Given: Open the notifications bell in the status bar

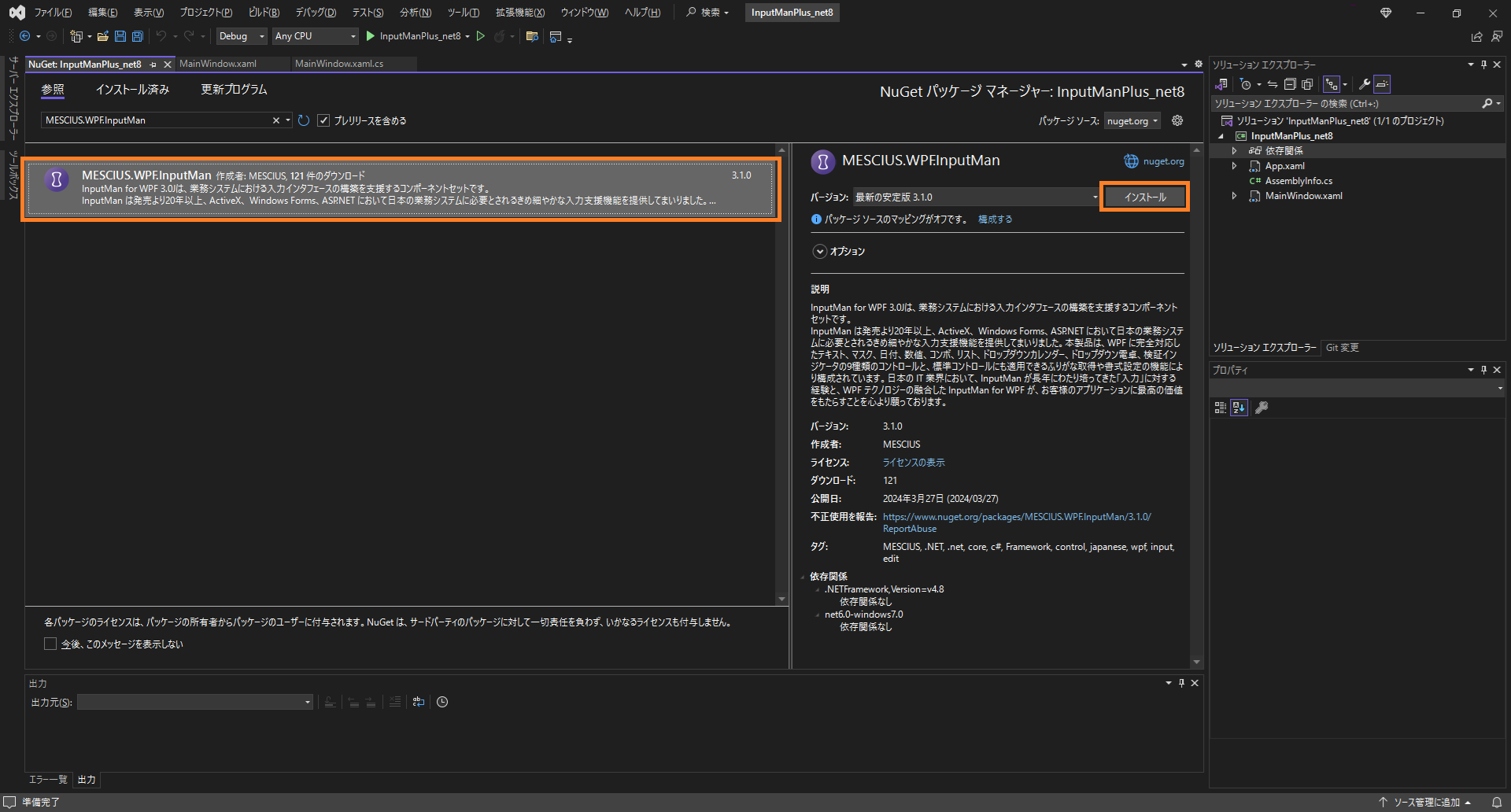Looking at the screenshot, I should [x=1496, y=803].
